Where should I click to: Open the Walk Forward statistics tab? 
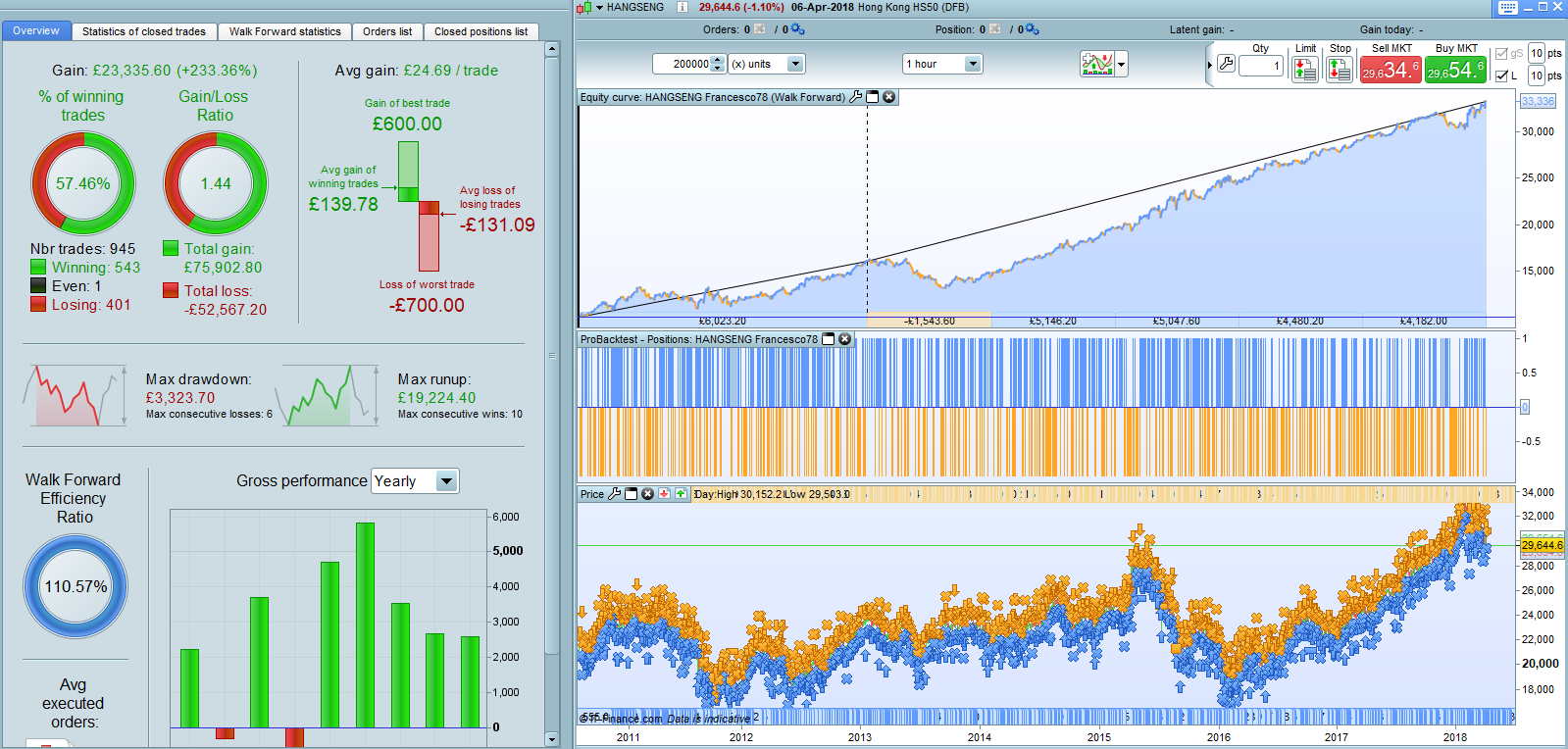click(285, 31)
